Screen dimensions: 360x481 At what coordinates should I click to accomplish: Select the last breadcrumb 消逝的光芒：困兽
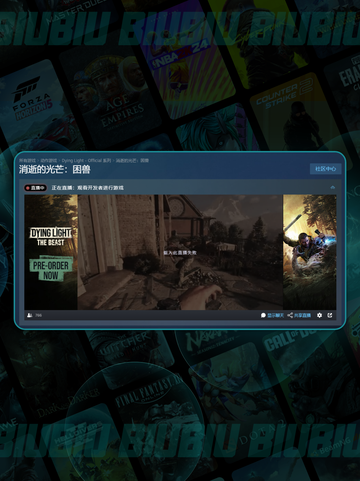pos(132,160)
